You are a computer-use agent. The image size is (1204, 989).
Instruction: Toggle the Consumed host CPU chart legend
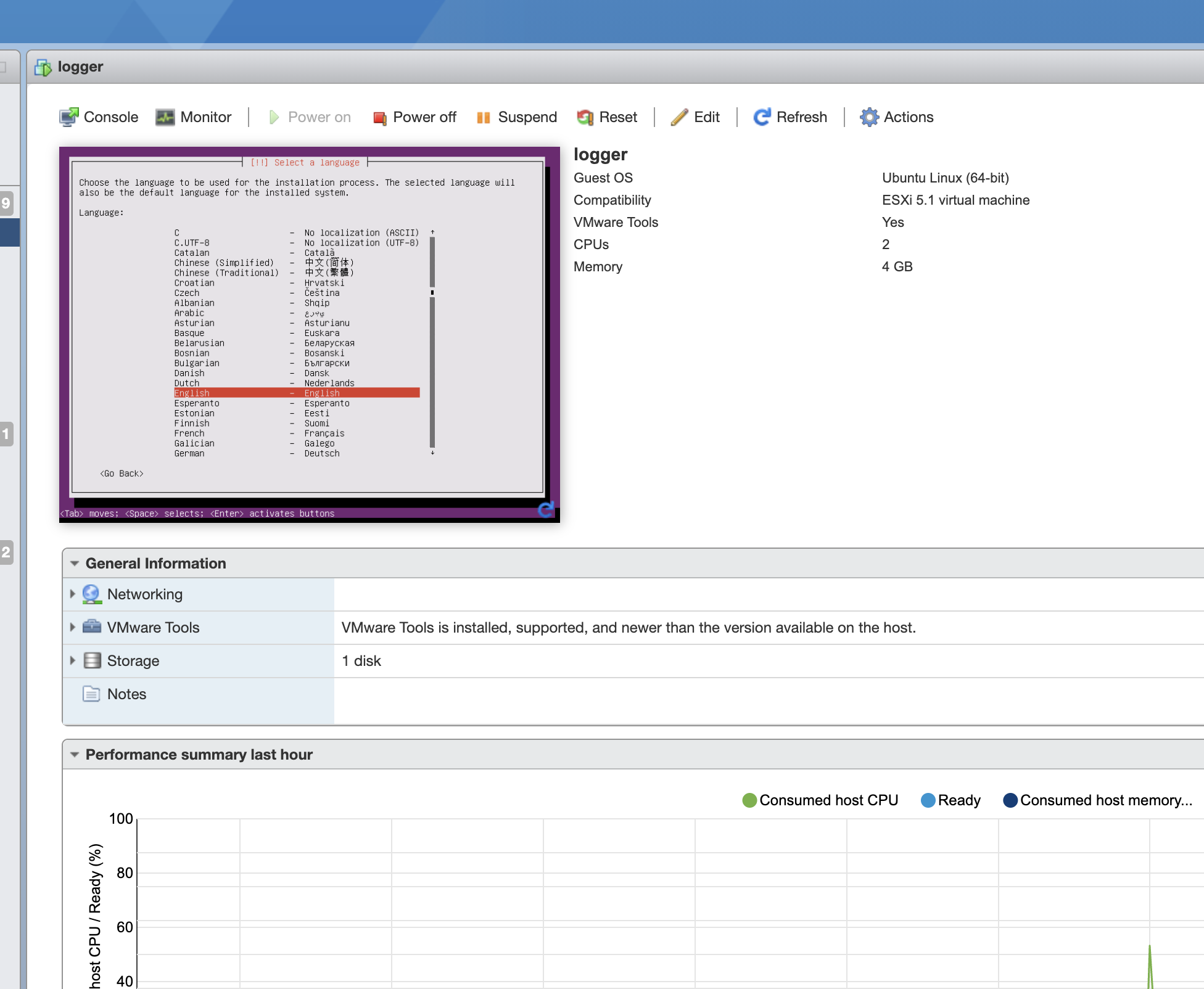click(820, 800)
